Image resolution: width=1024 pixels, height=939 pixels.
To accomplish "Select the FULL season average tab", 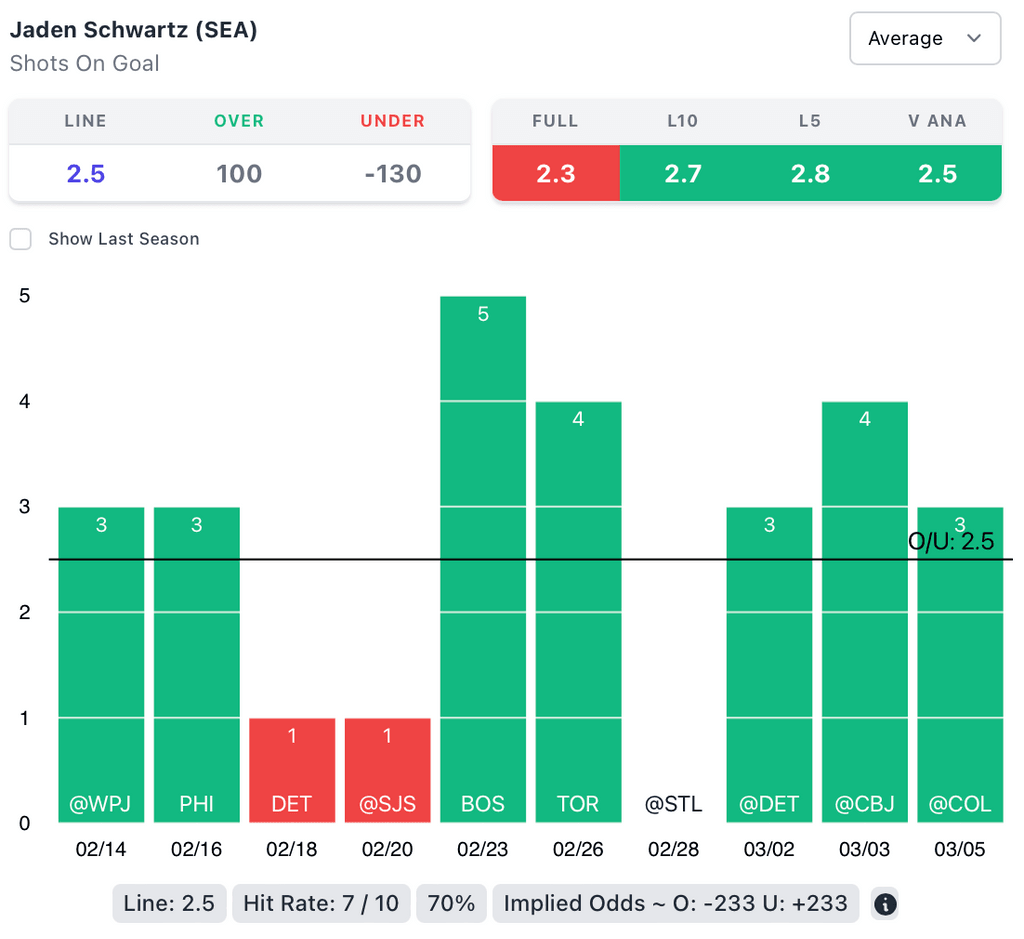I will 556,173.
